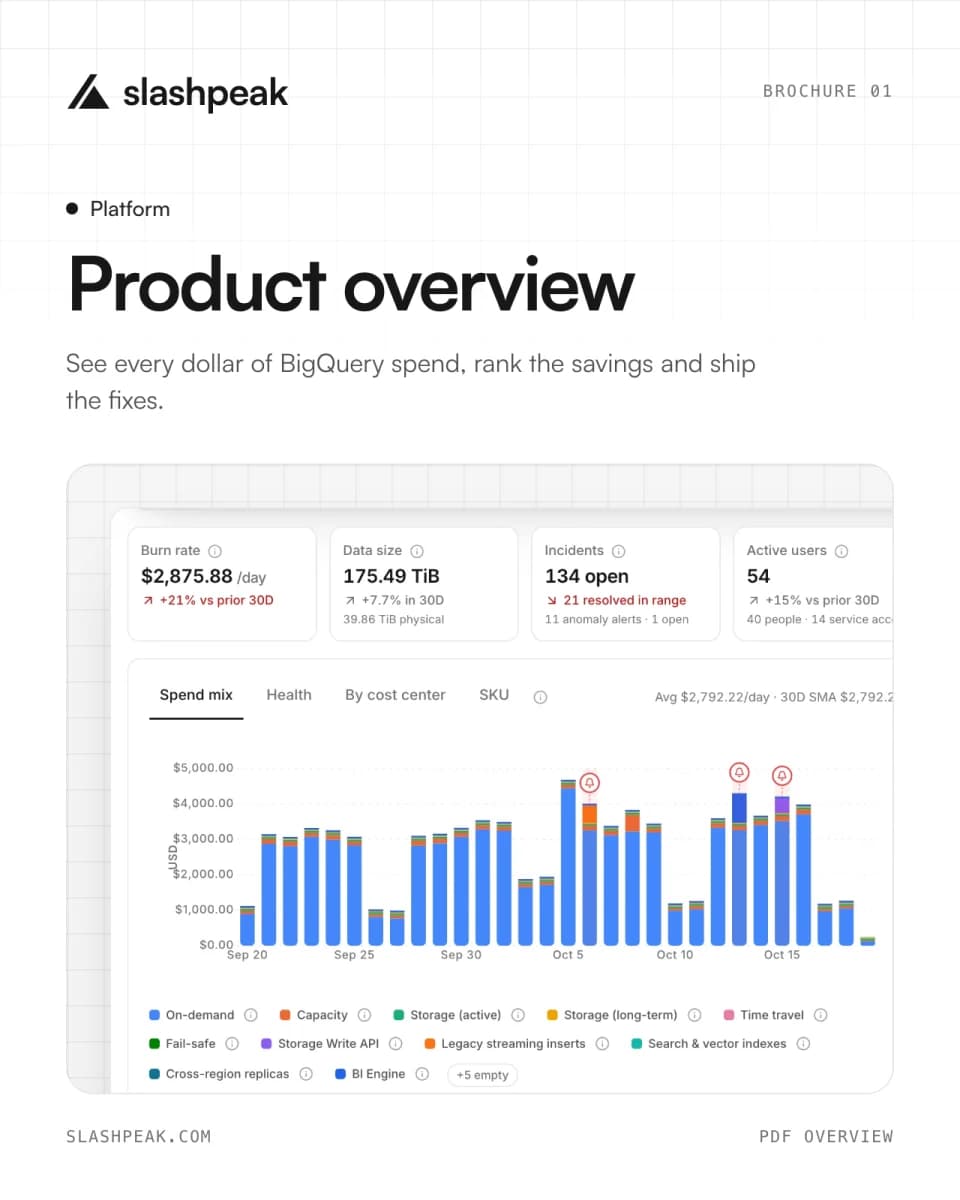Open the Active users info icon
960x1200 pixels.
point(842,551)
